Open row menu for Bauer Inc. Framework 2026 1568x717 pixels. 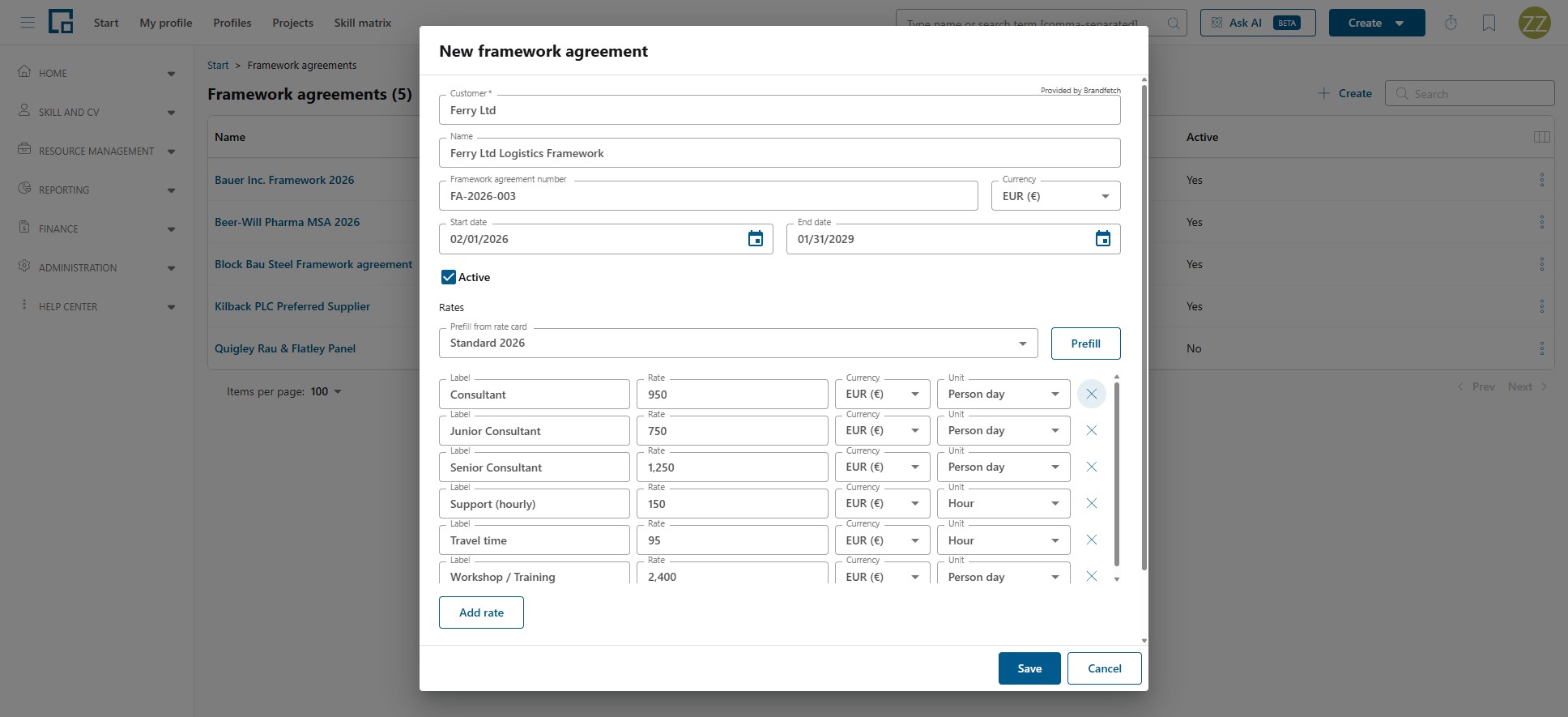point(1541,180)
